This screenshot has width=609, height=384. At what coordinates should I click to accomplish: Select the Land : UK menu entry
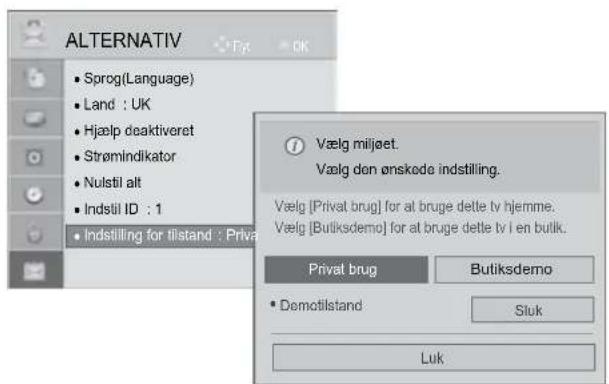point(112,104)
